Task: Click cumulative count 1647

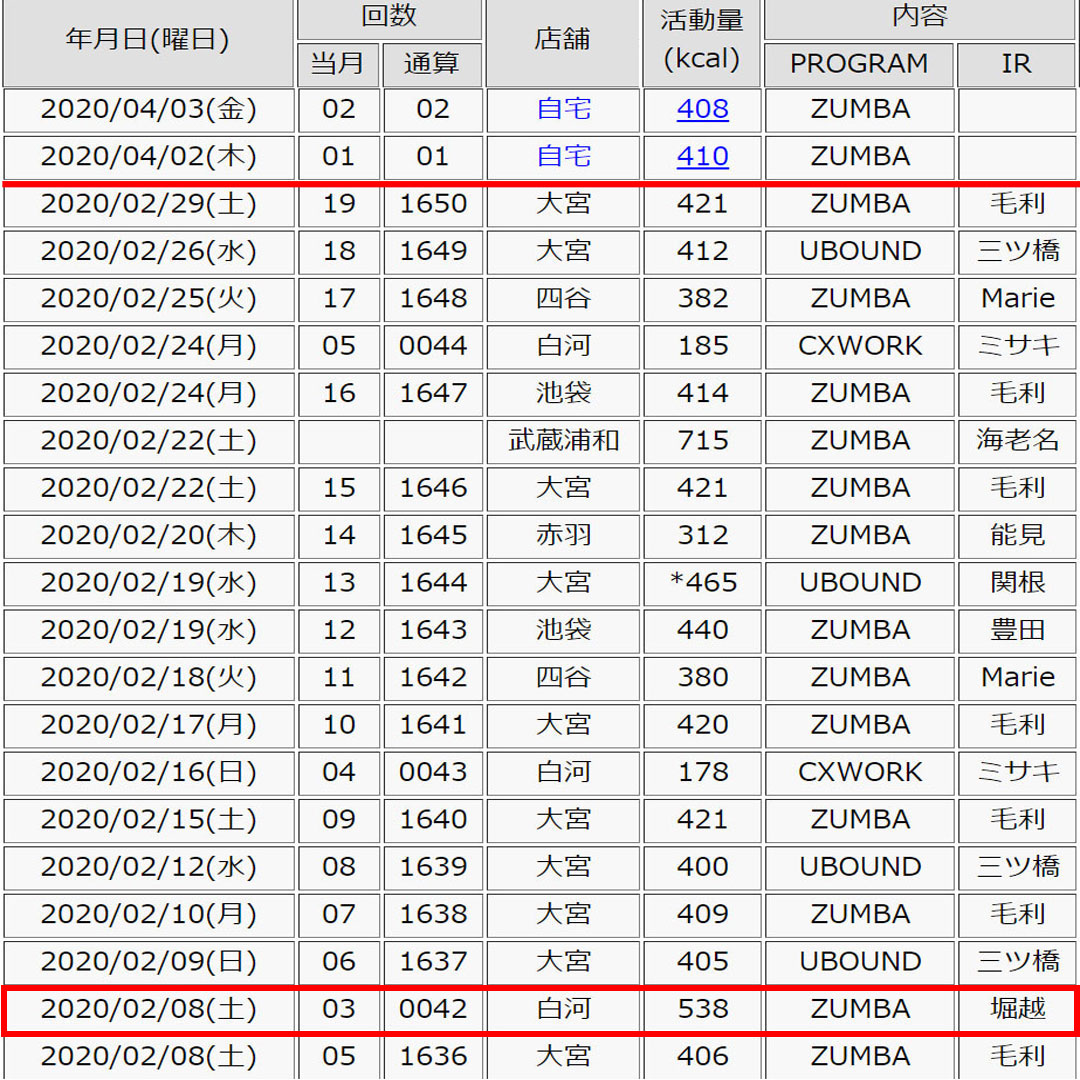Action: click(433, 393)
